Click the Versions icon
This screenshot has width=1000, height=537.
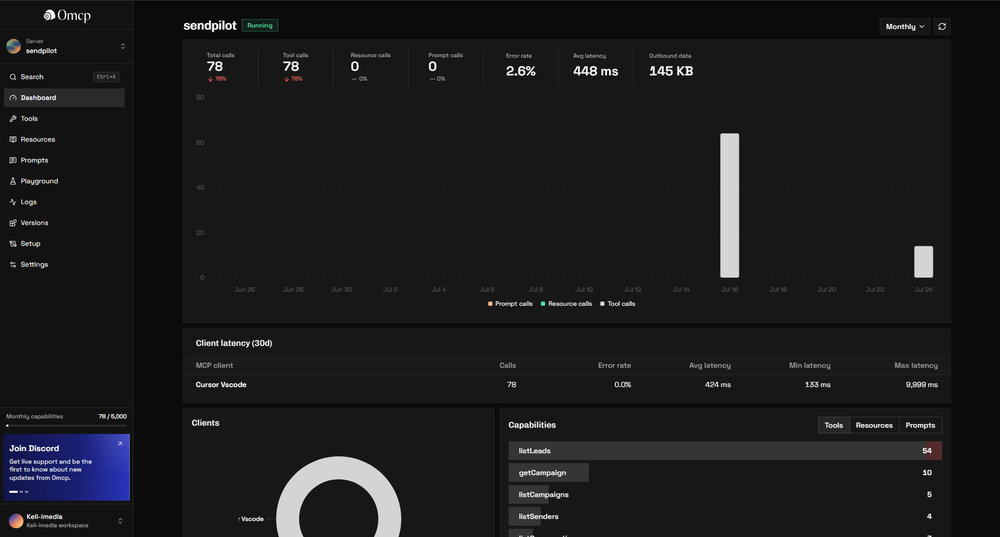(13, 223)
